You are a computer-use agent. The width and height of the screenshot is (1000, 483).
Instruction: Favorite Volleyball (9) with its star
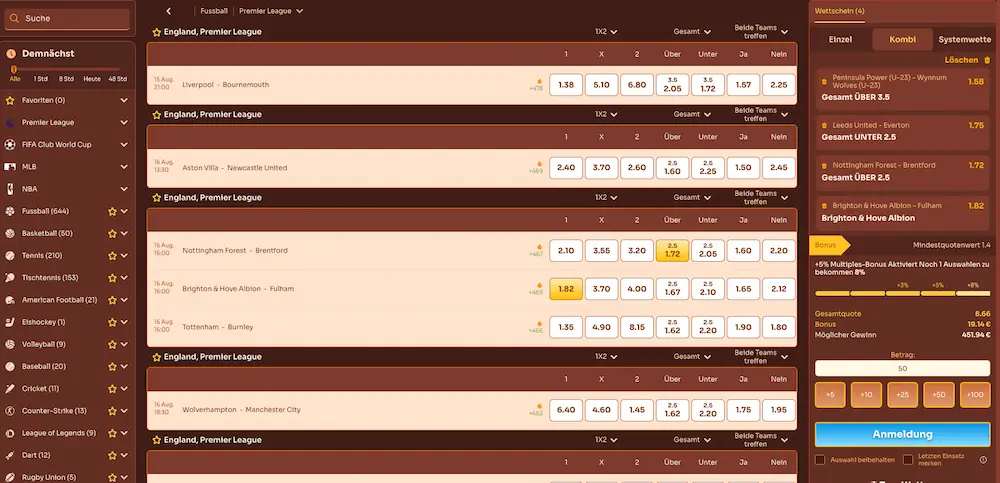pos(112,345)
